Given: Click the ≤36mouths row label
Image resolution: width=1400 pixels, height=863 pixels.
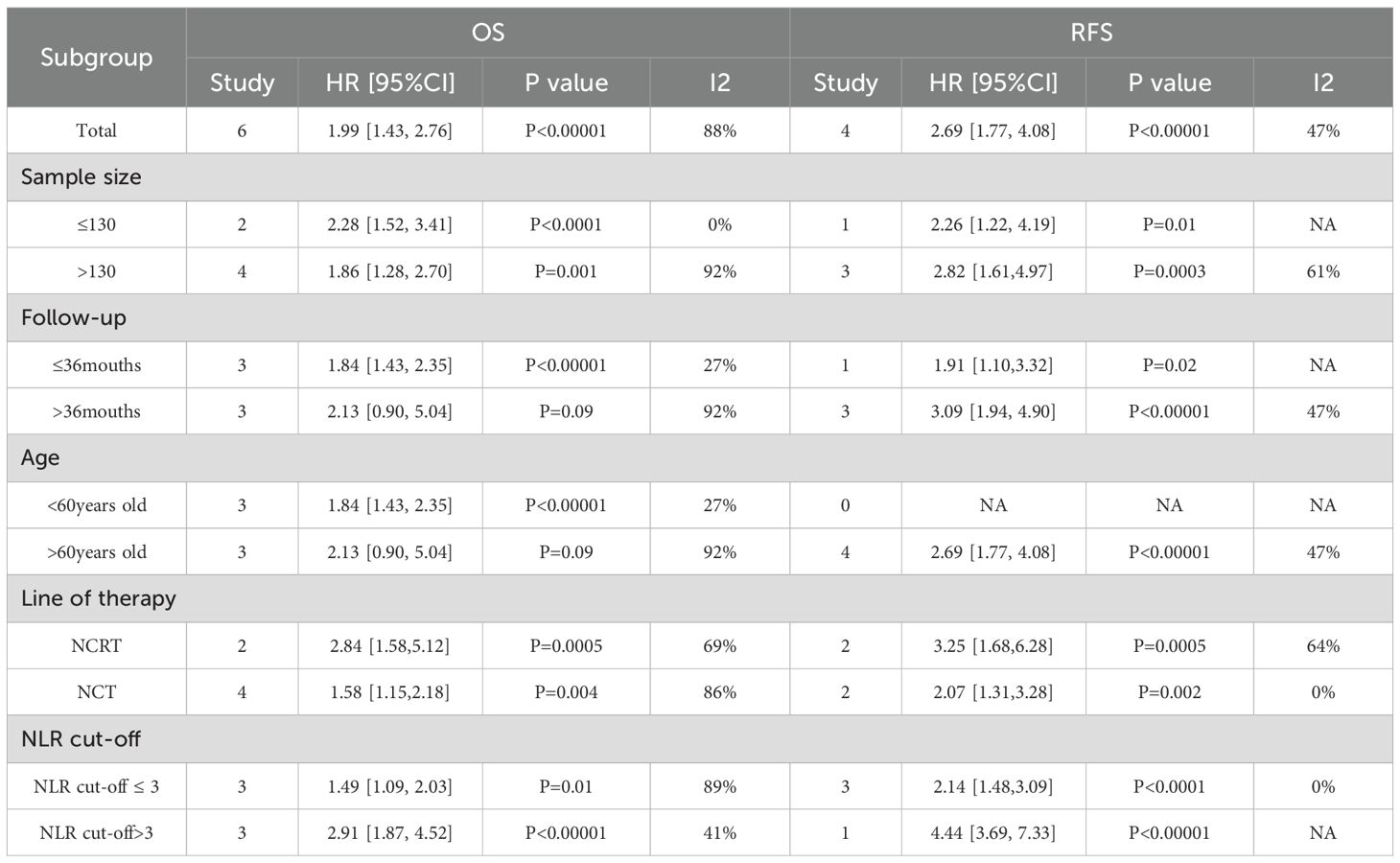Looking at the screenshot, I should (x=96, y=365).
